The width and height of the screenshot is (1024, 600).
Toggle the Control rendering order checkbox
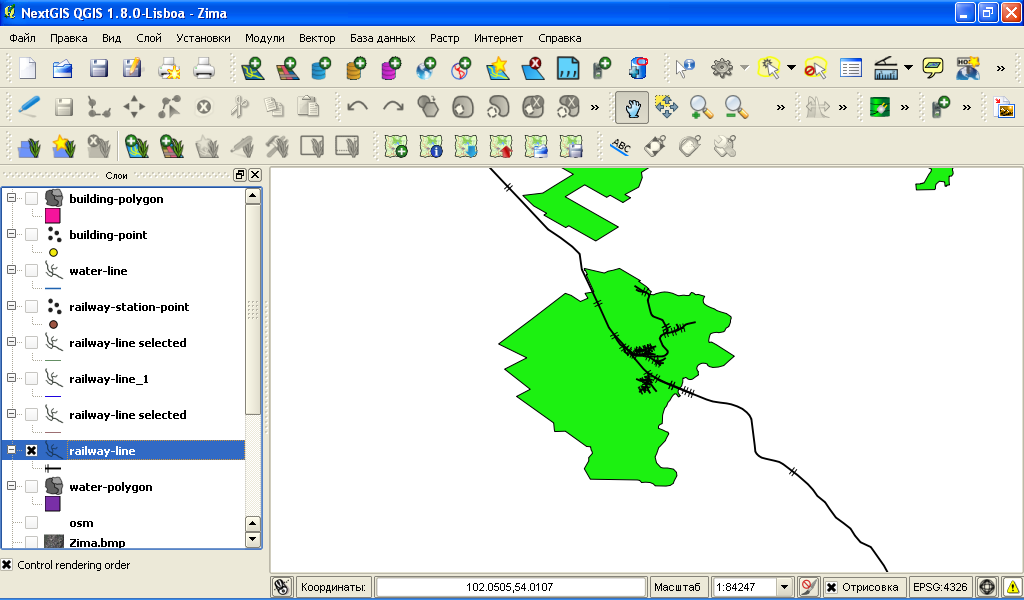[x=8, y=565]
